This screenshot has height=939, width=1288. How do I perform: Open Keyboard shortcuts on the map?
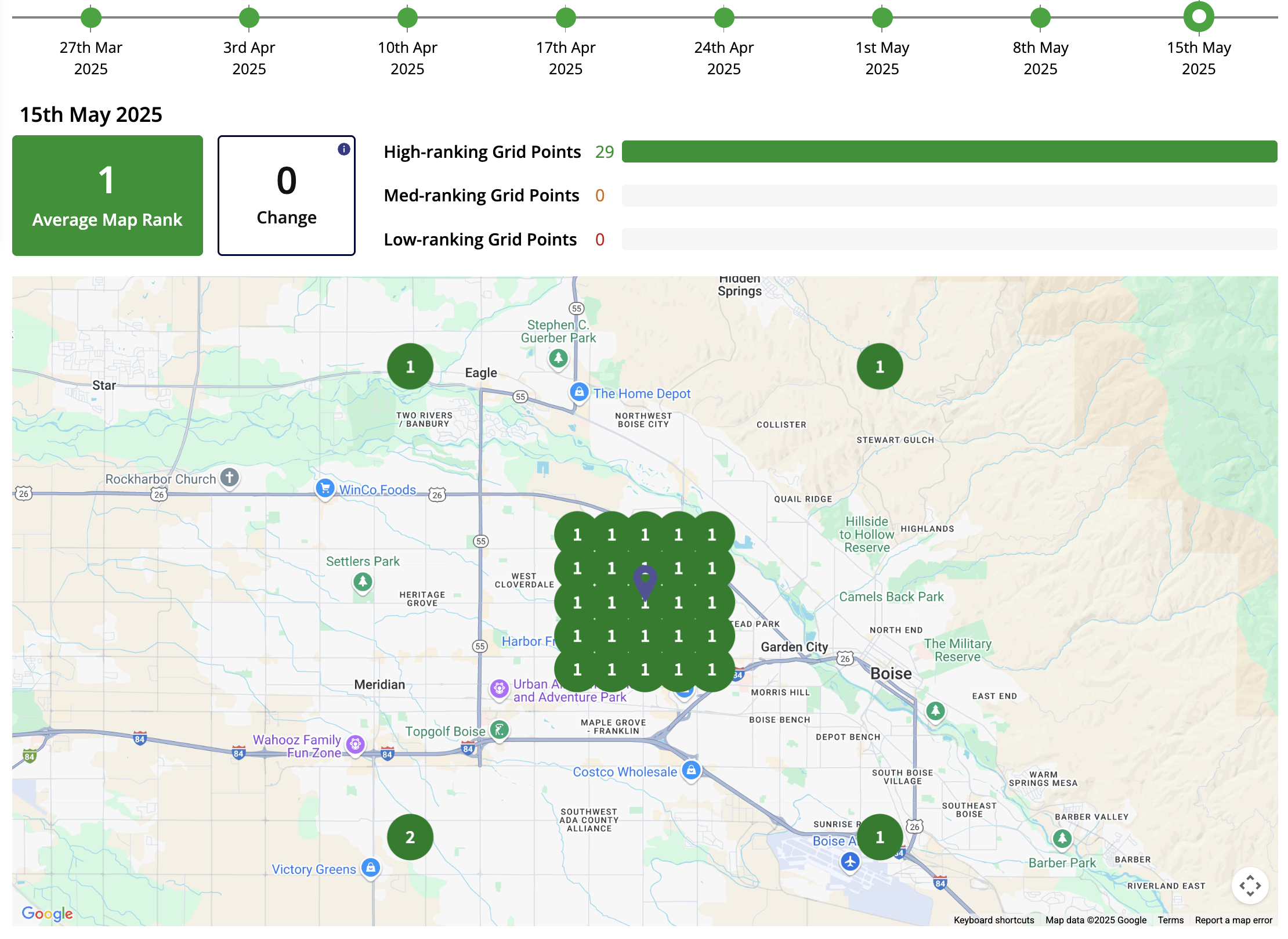994,920
